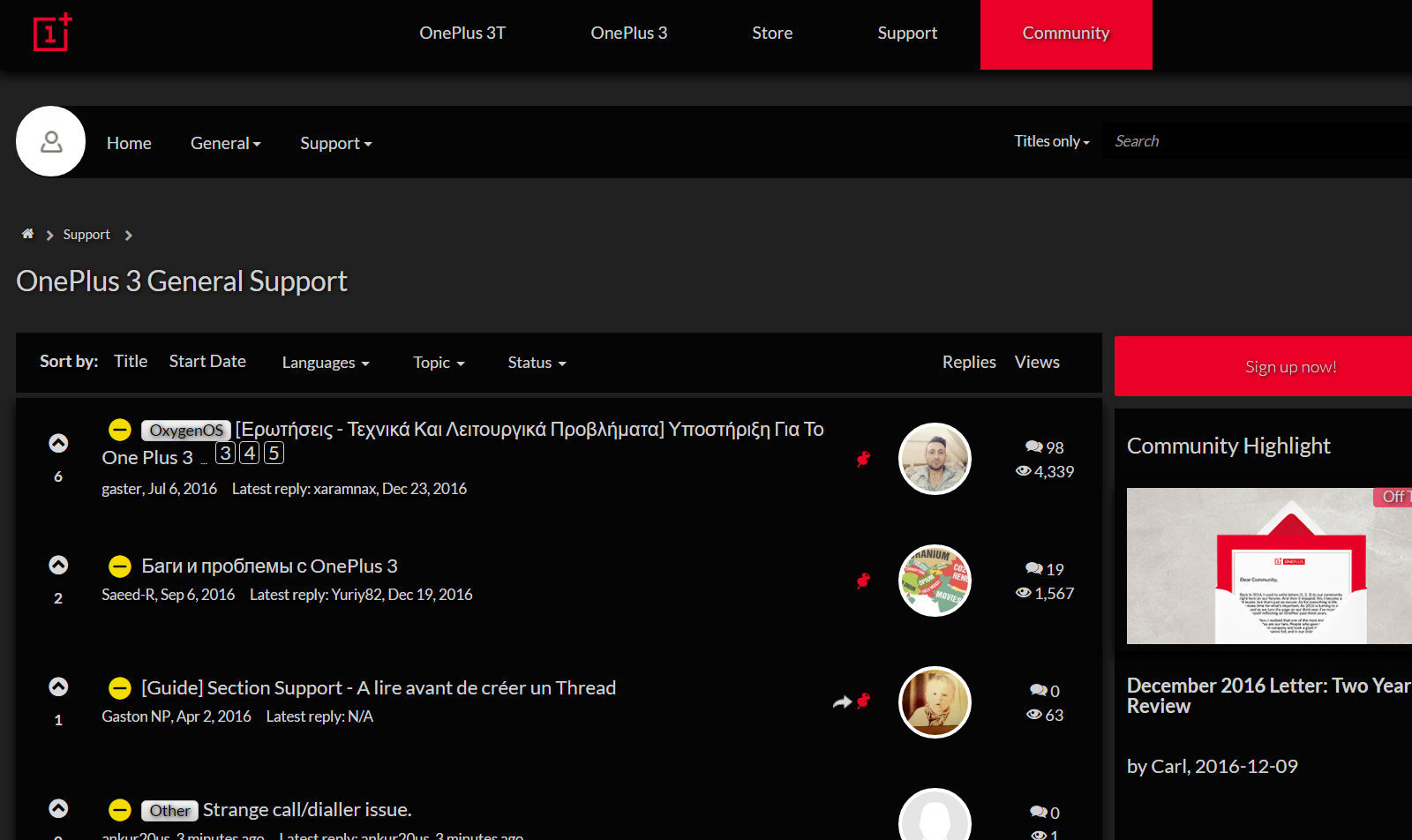
Task: Click the home breadcrumb icon
Action: (27, 234)
